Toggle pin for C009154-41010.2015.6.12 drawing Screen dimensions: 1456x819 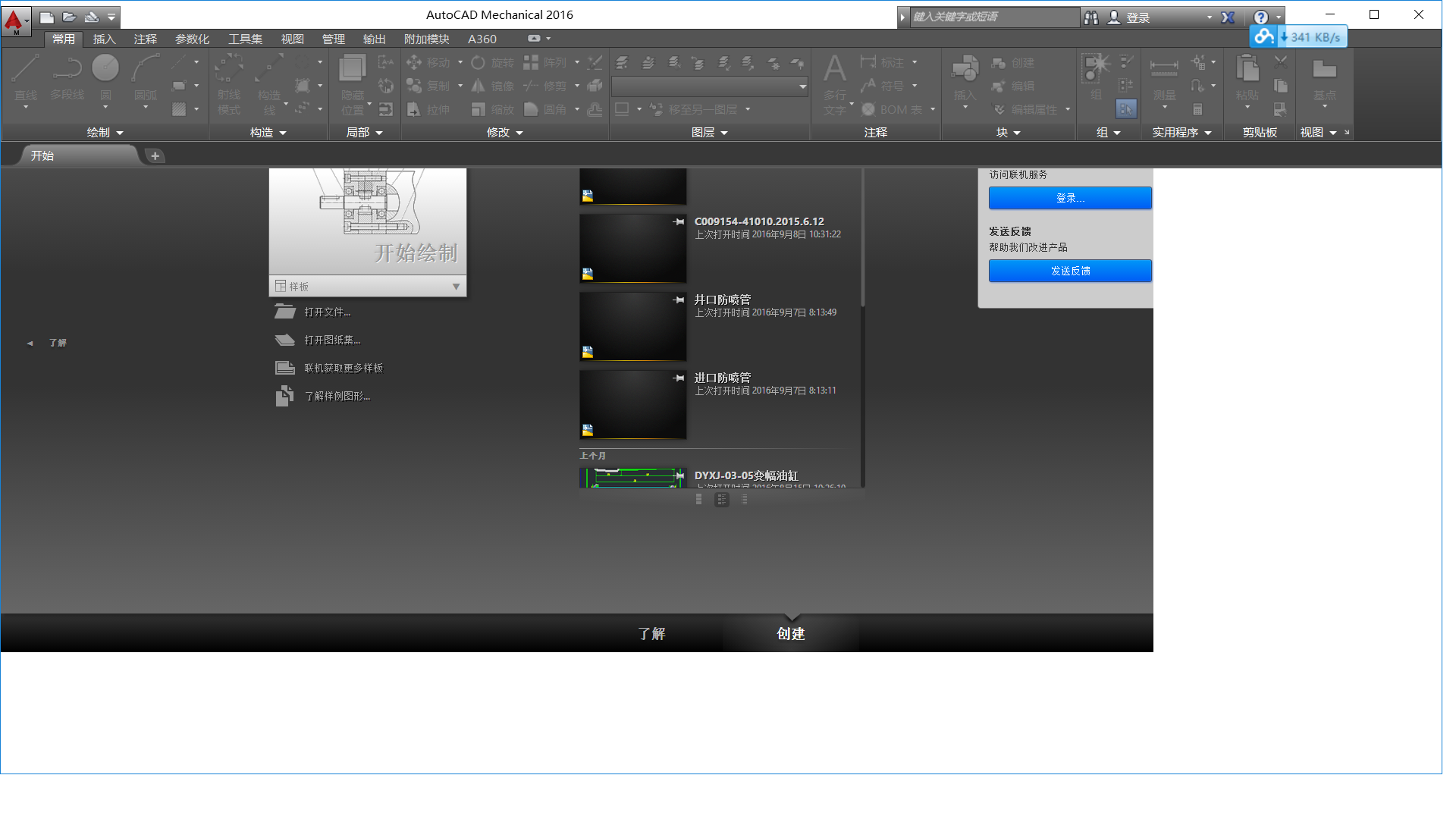point(679,221)
